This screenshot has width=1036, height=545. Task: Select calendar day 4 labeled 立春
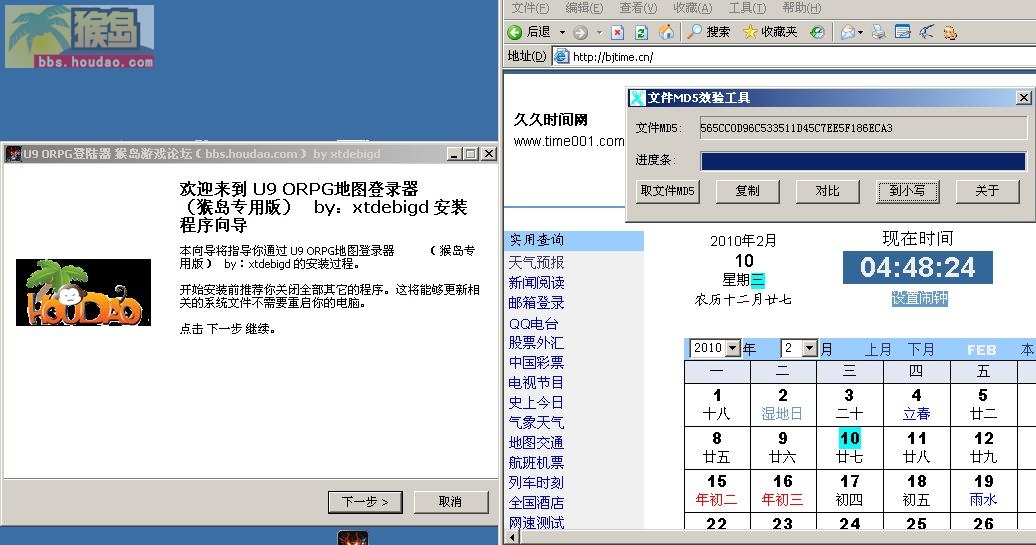[x=916, y=404]
